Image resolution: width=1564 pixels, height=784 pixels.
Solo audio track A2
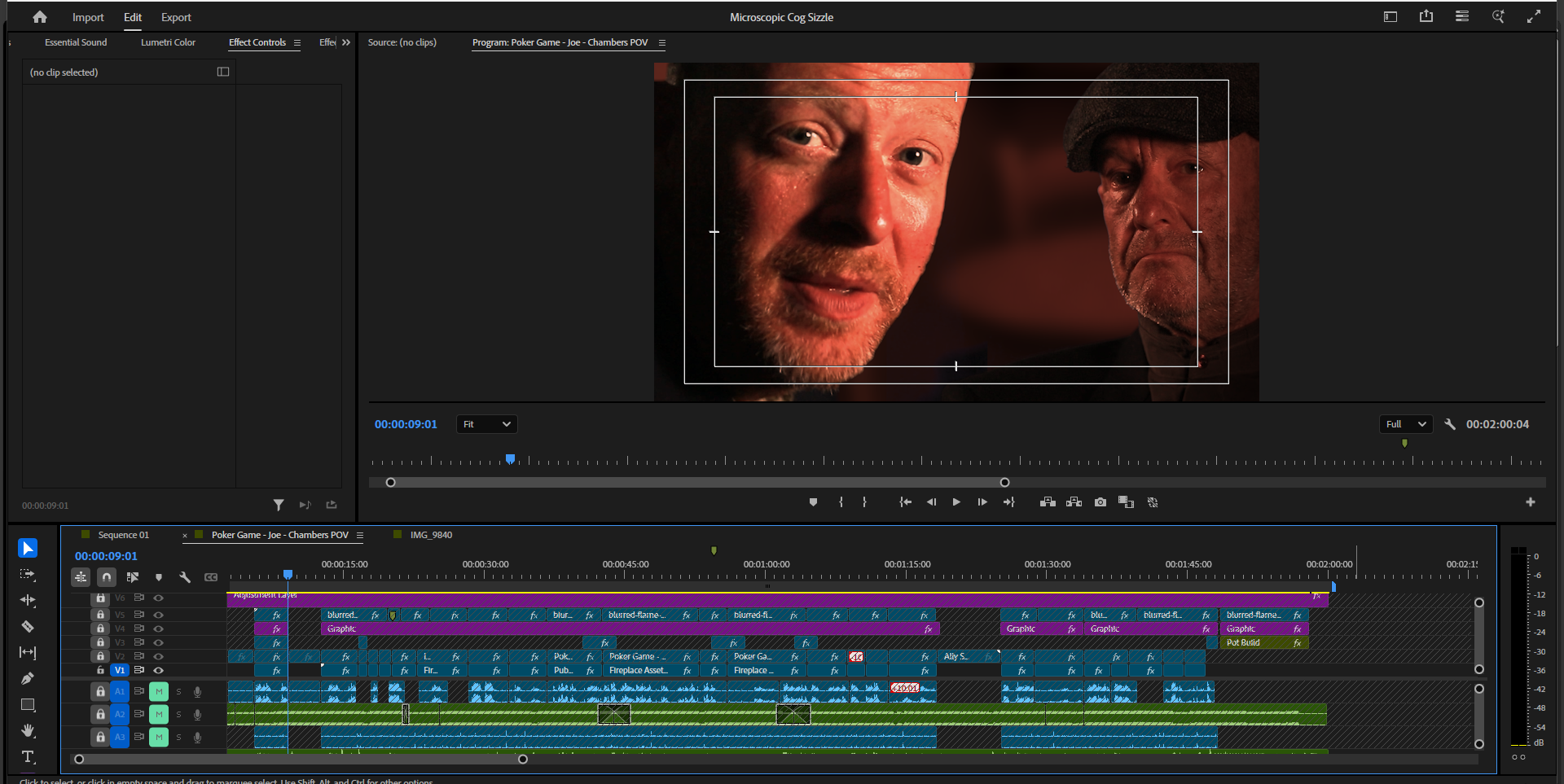click(x=178, y=714)
